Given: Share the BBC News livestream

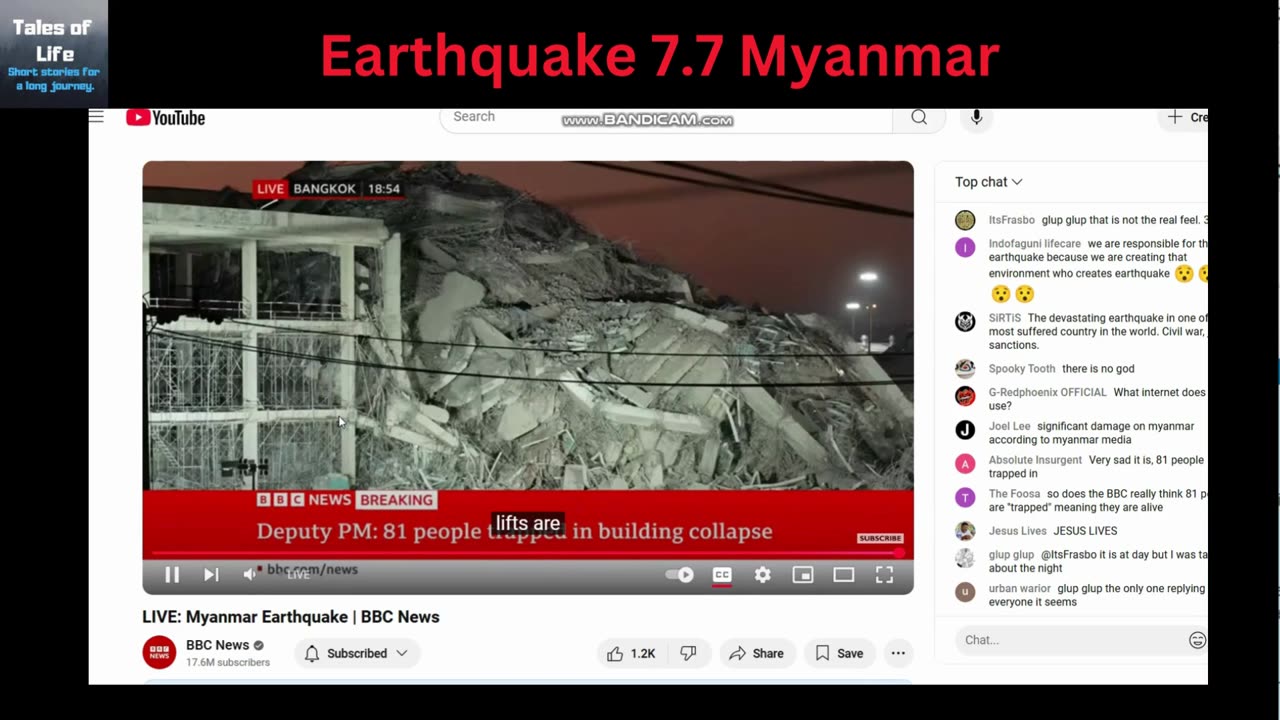Looking at the screenshot, I should point(757,653).
